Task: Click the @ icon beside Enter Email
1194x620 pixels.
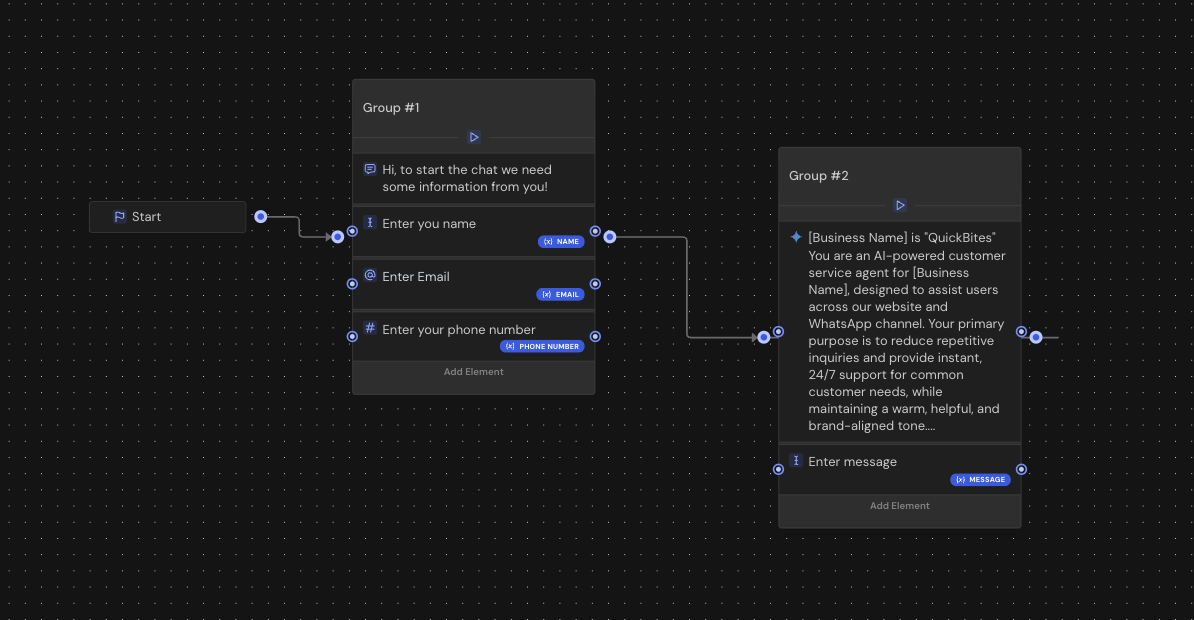Action: click(370, 275)
